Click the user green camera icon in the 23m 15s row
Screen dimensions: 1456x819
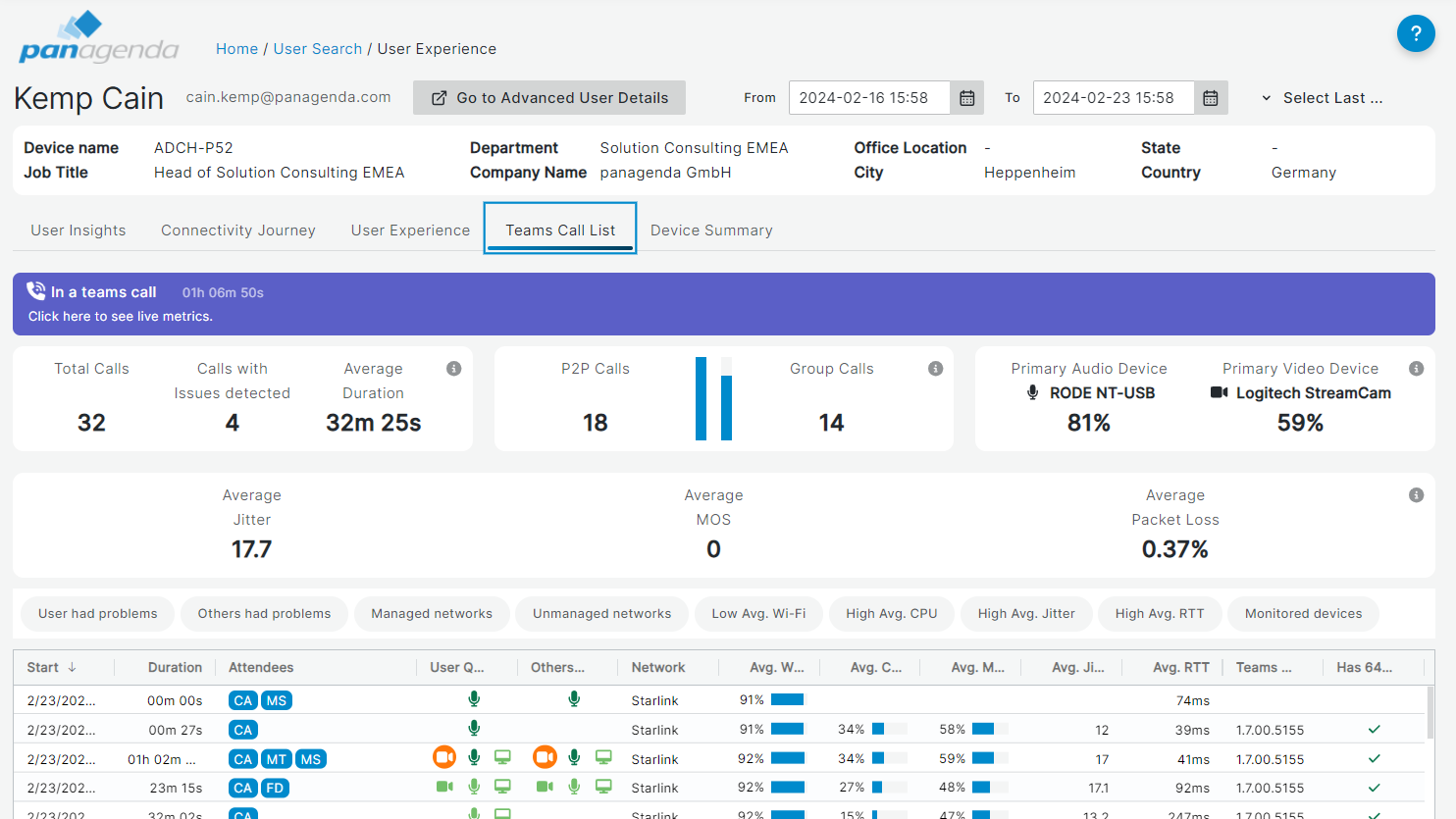point(444,787)
